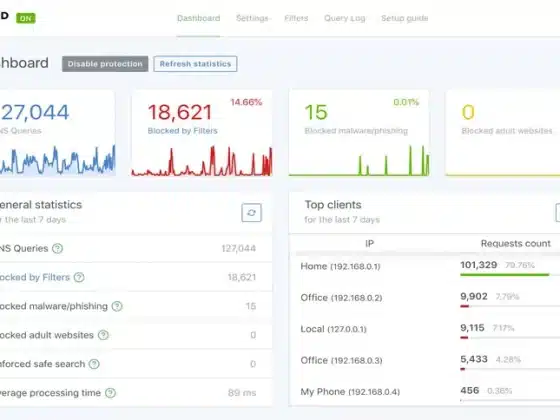560x420 pixels.
Task: Click the 15 Blocked malware/phishing card
Action: click(x=359, y=133)
